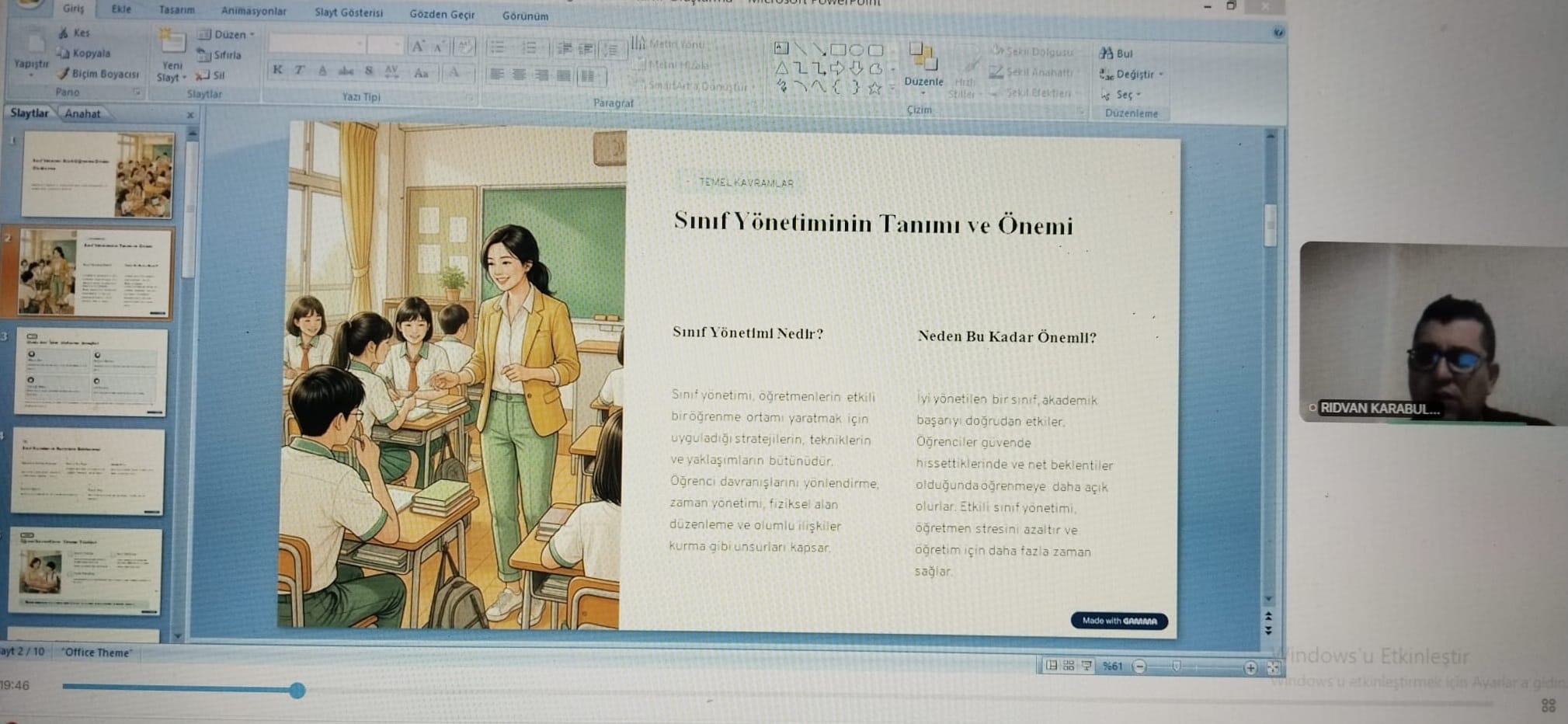Screen dimensions: 1568x724
Task: Click the Made with Gamma badge
Action: click(1119, 621)
